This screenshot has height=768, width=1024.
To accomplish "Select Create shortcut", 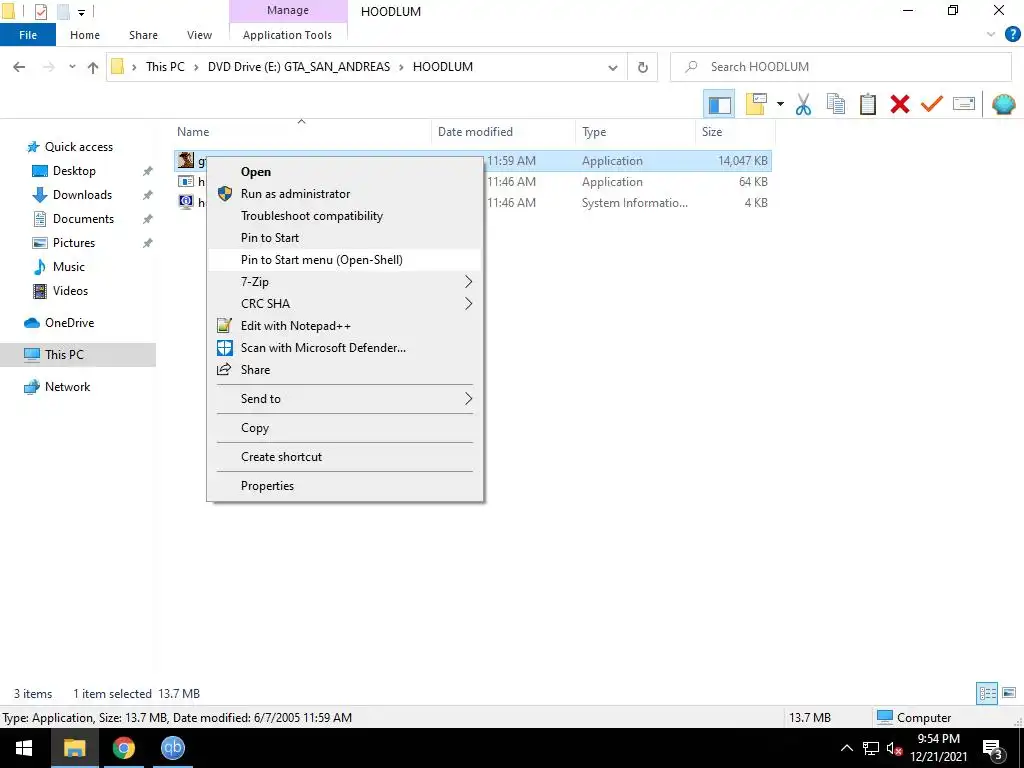I will click(x=344, y=457).
